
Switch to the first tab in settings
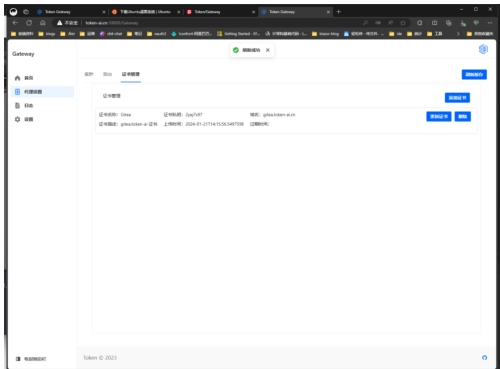(x=89, y=74)
